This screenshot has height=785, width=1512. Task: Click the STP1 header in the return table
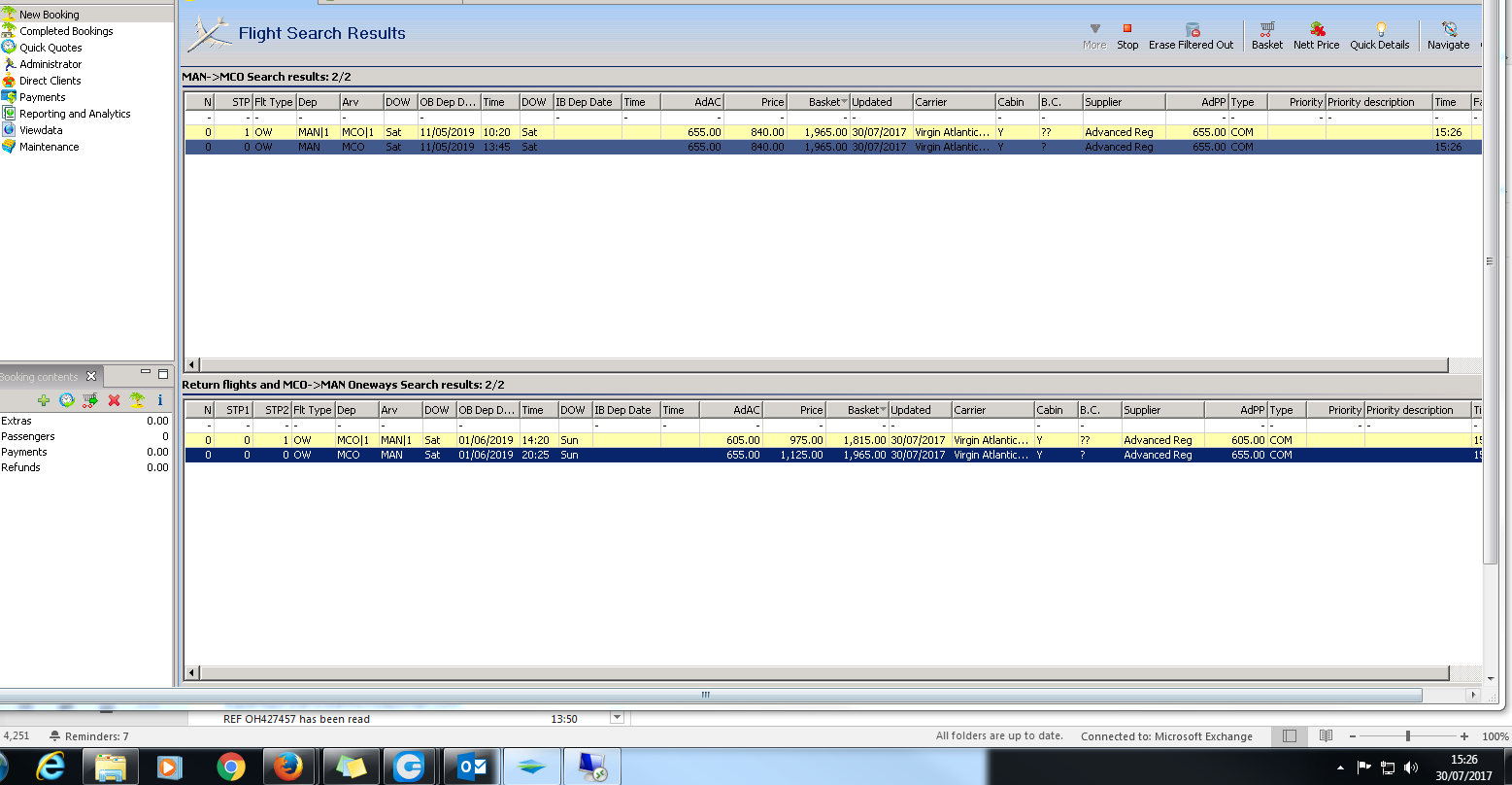click(x=233, y=410)
